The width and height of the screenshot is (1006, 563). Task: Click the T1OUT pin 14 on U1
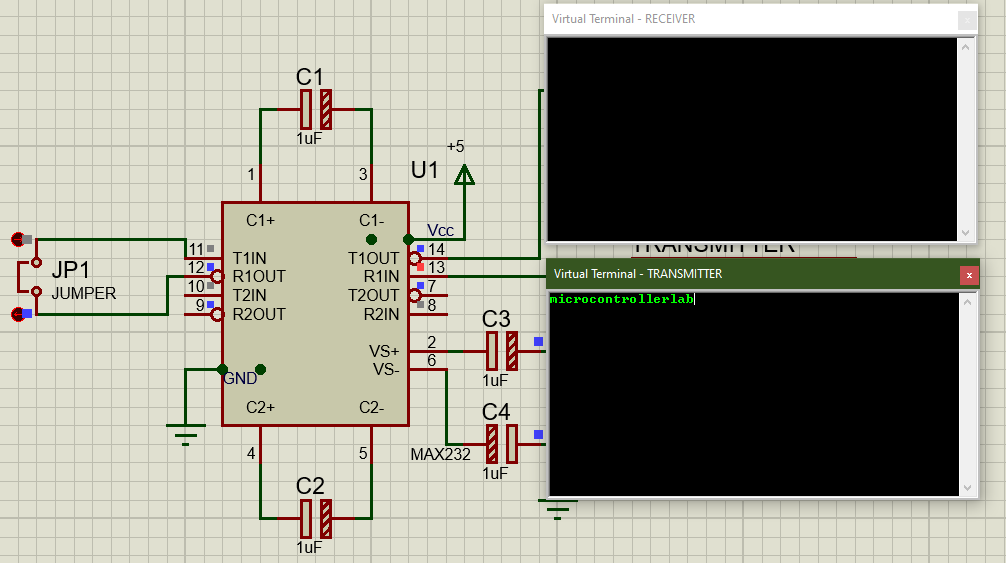click(x=428, y=258)
